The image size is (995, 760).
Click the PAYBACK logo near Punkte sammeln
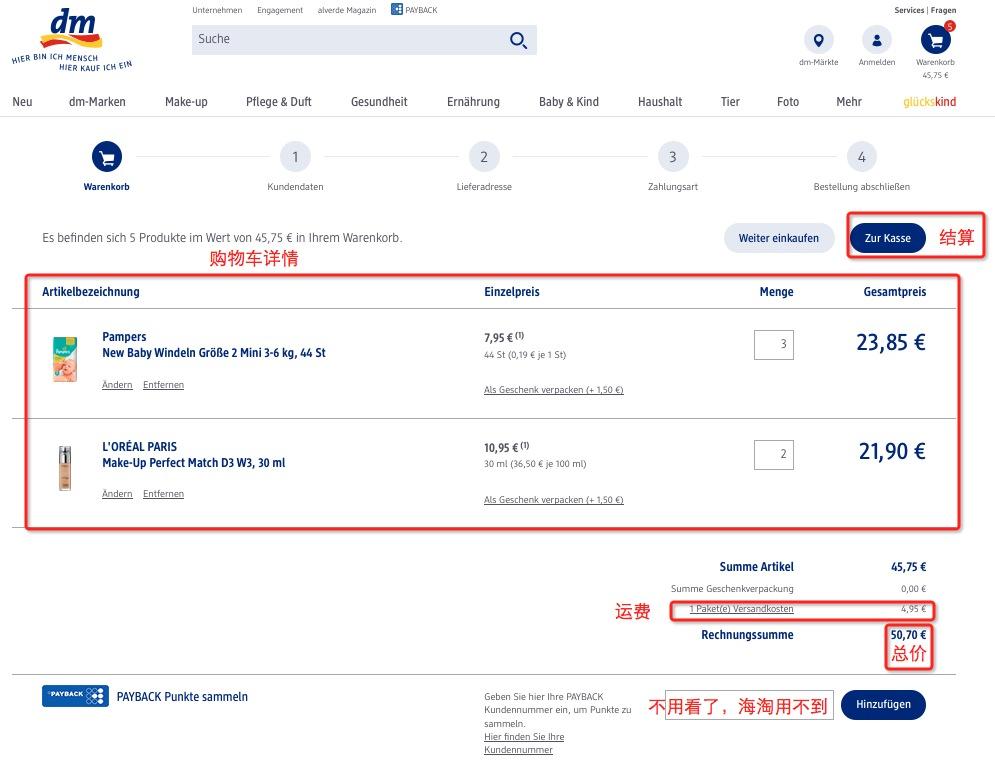tap(76, 696)
